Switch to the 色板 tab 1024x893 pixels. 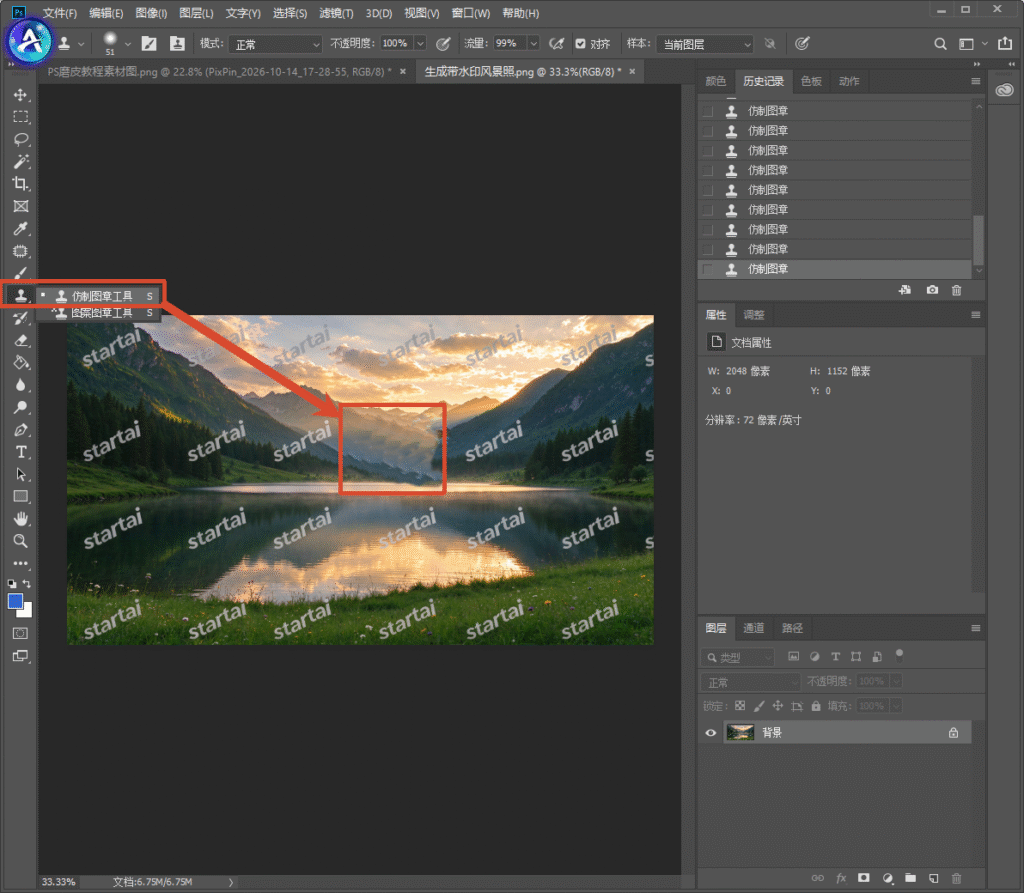811,81
